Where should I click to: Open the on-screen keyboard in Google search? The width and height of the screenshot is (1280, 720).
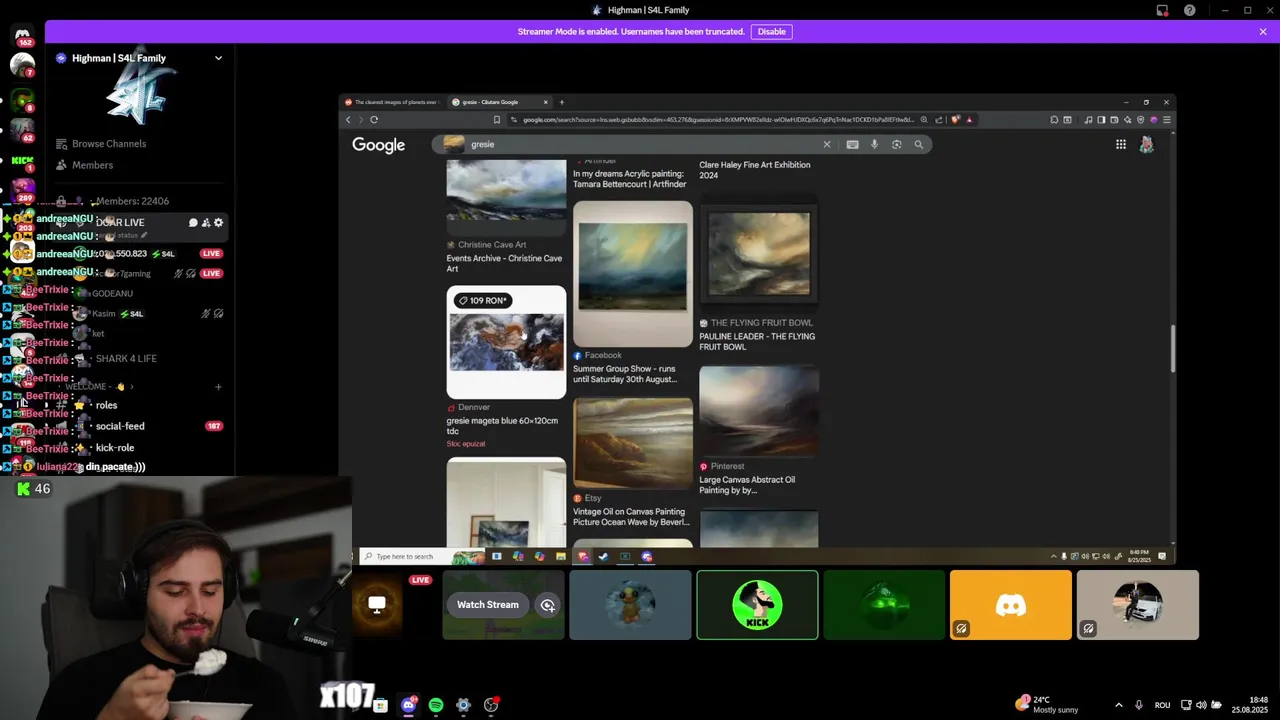click(x=852, y=144)
